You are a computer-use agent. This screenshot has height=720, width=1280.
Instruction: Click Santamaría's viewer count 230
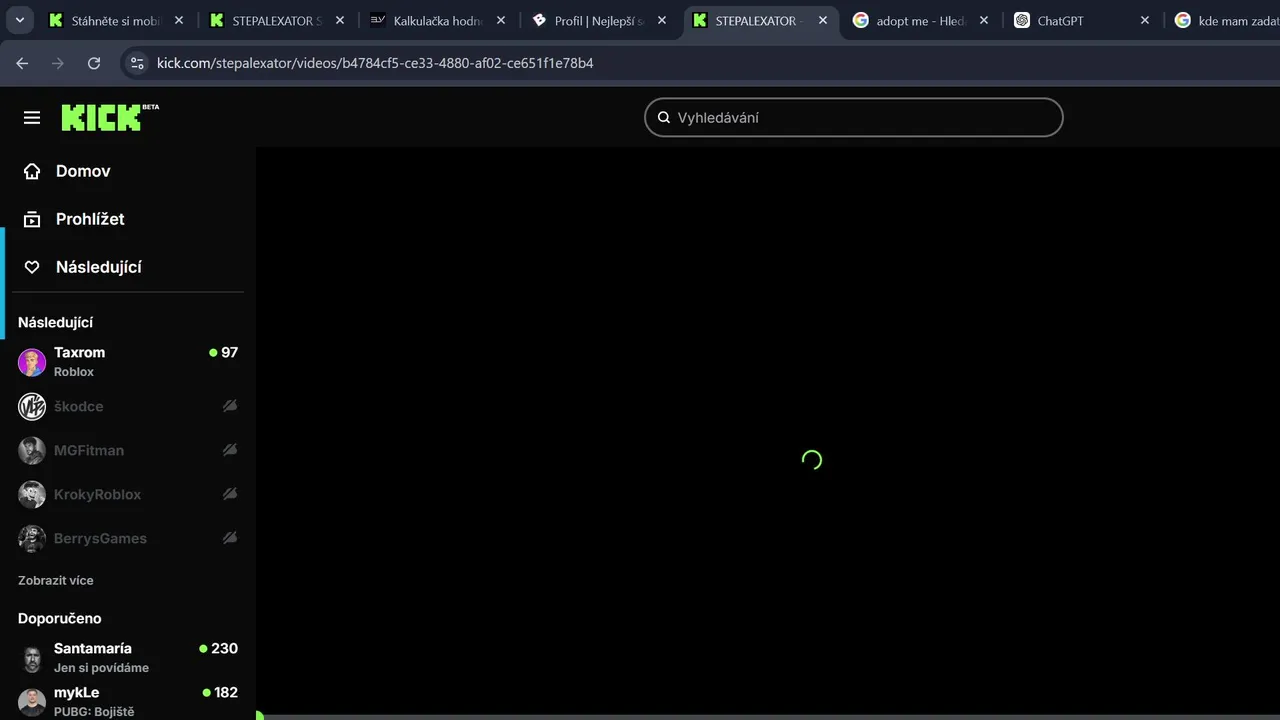224,648
